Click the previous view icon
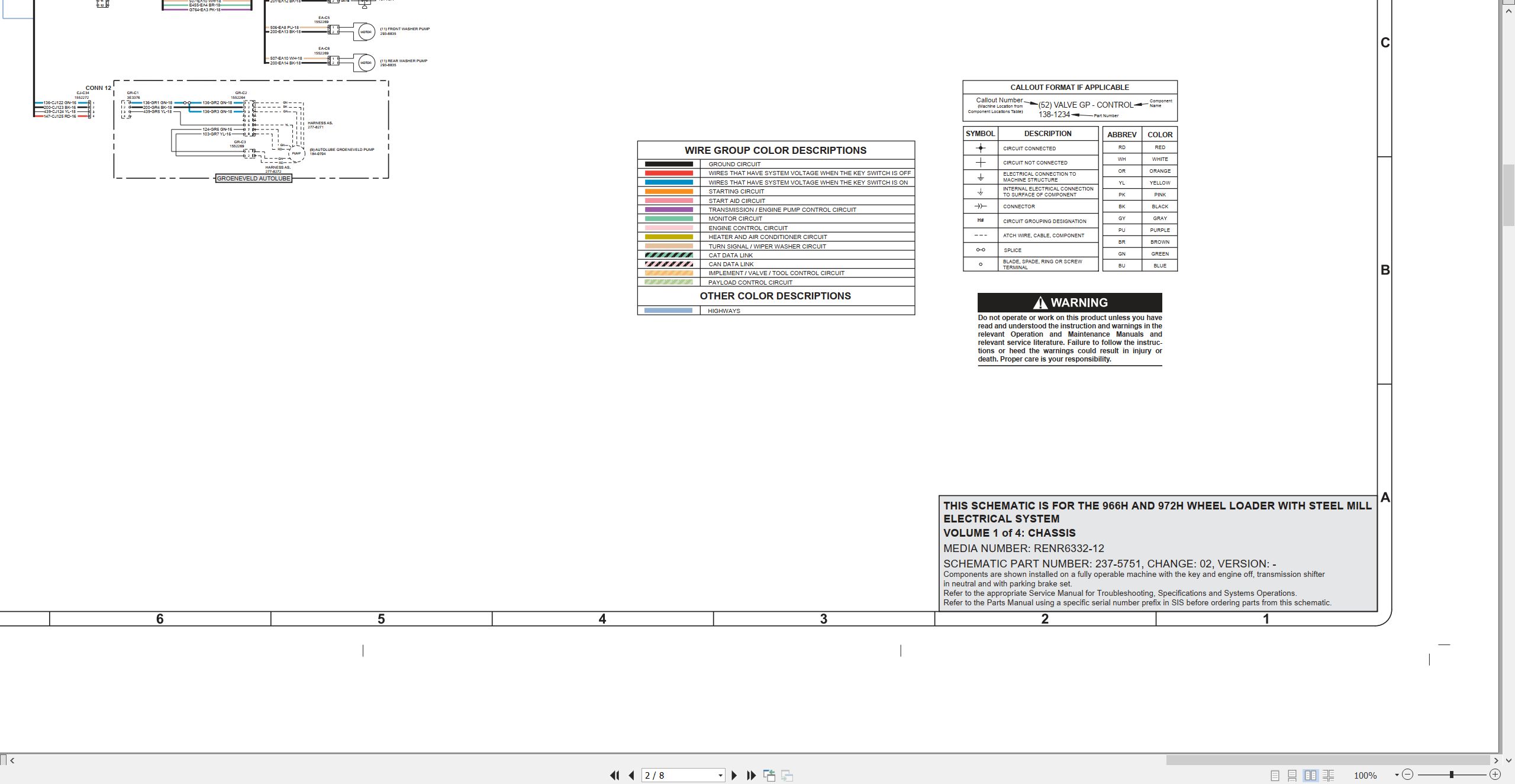This screenshot has height=784, width=1515. point(769,775)
